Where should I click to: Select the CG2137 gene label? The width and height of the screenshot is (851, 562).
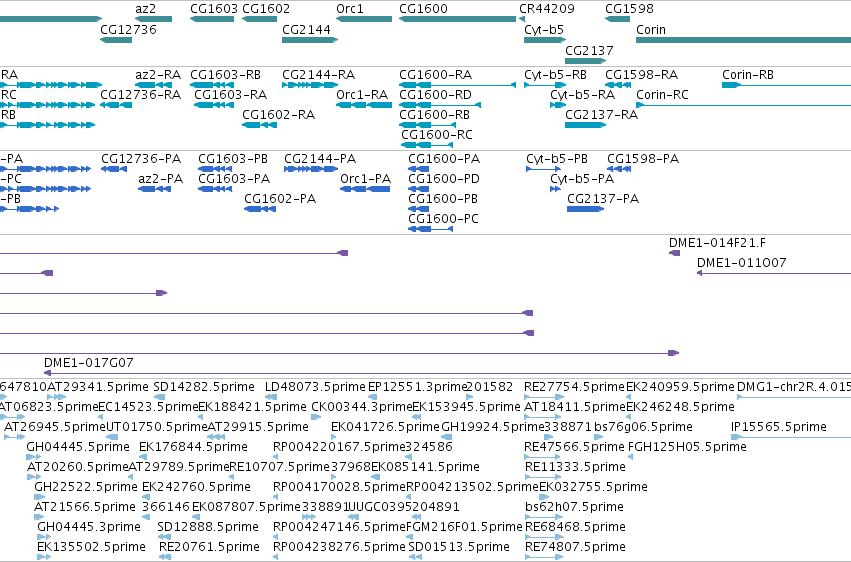(589, 50)
